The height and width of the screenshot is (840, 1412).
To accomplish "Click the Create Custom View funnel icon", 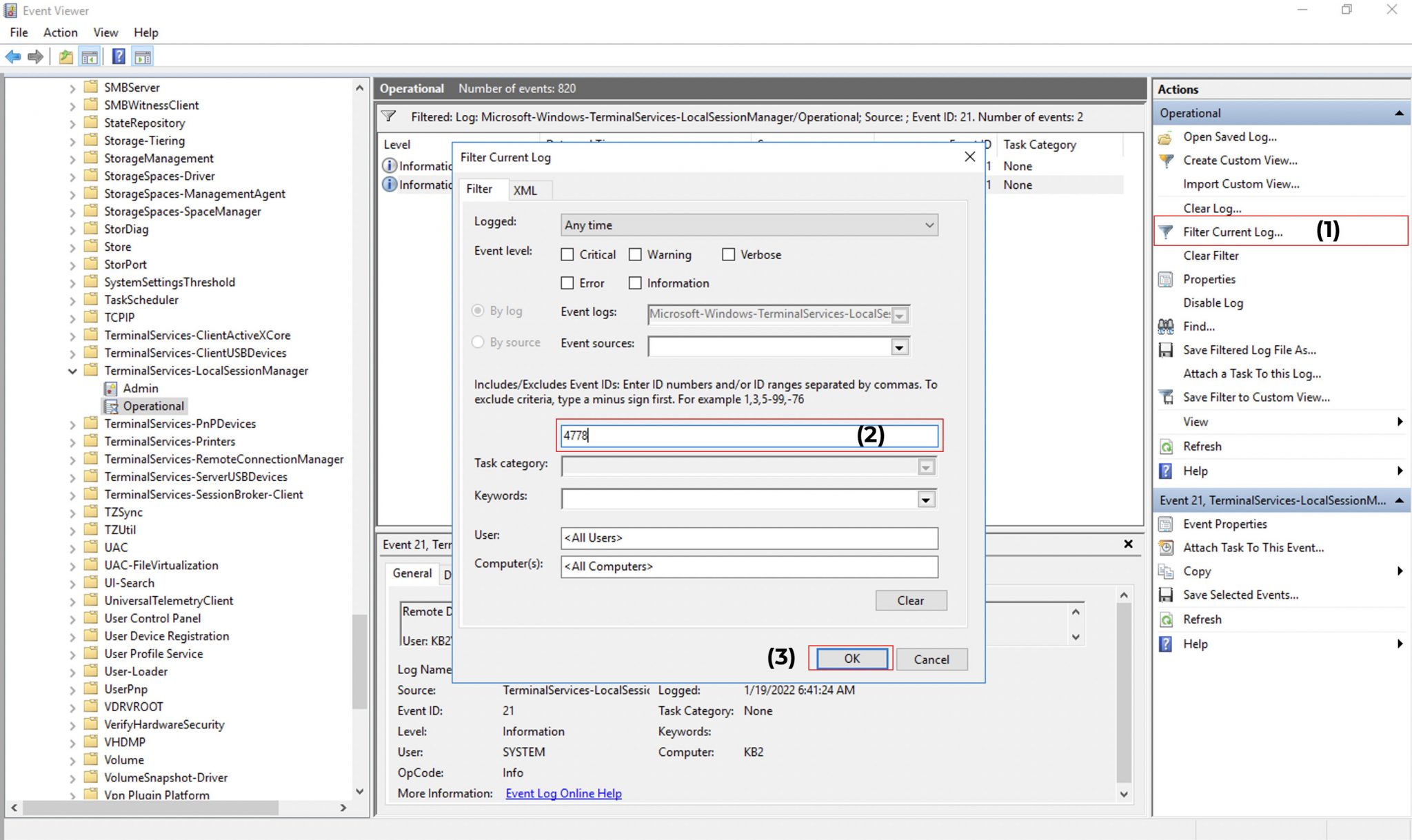I will pyautogui.click(x=1165, y=160).
